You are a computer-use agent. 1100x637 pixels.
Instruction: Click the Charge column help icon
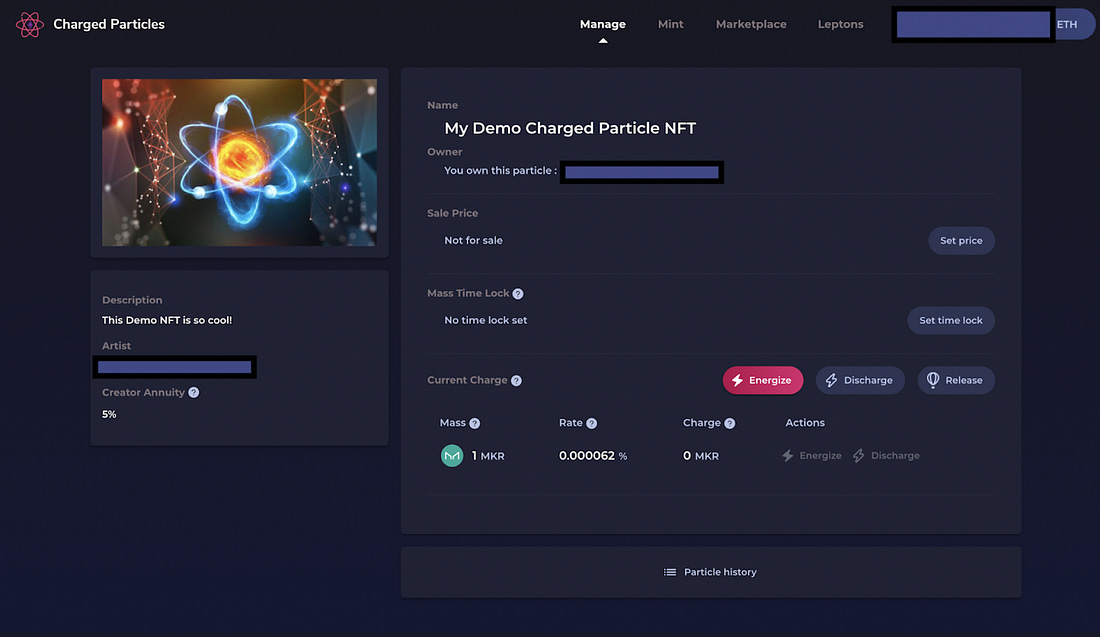click(730, 423)
